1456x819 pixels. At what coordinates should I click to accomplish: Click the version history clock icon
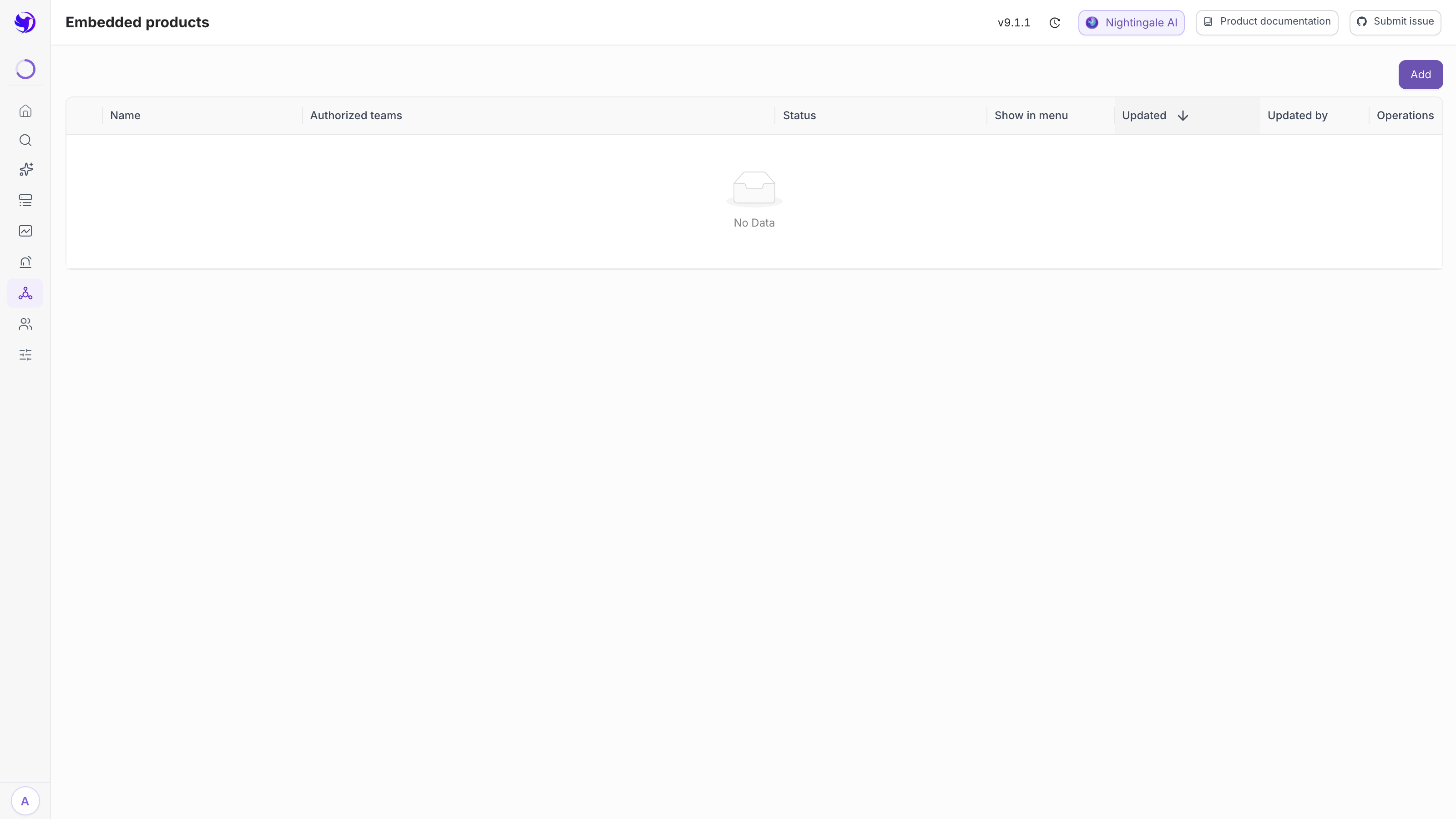(x=1055, y=23)
